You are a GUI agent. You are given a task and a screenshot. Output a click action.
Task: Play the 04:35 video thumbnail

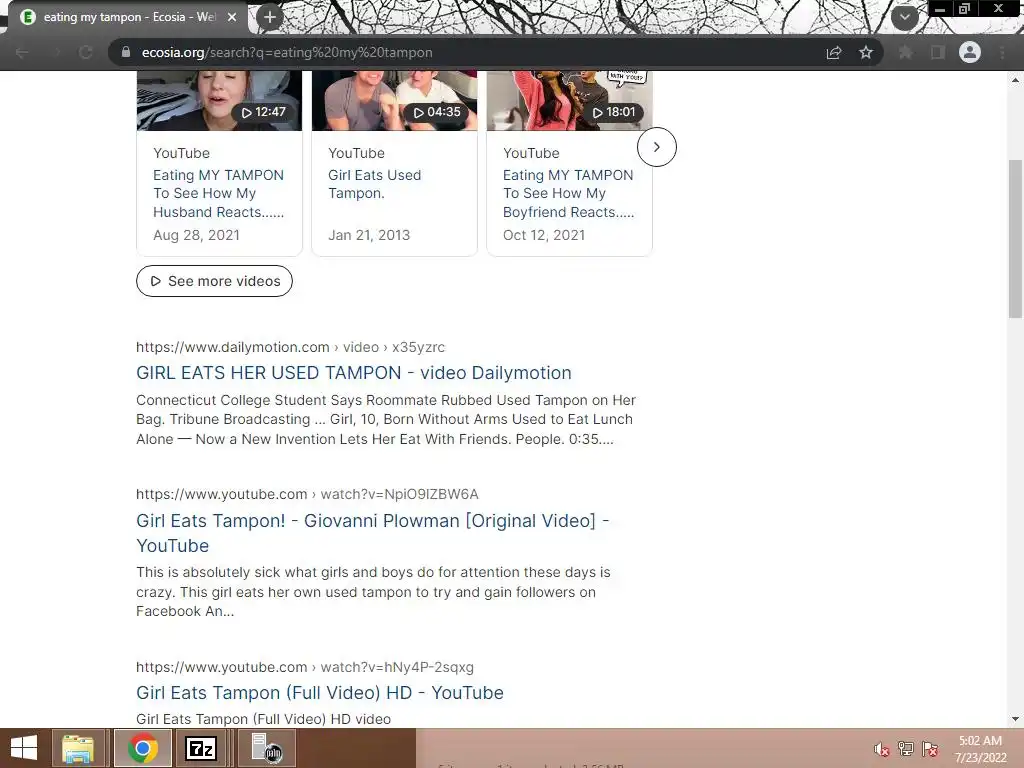coord(394,101)
